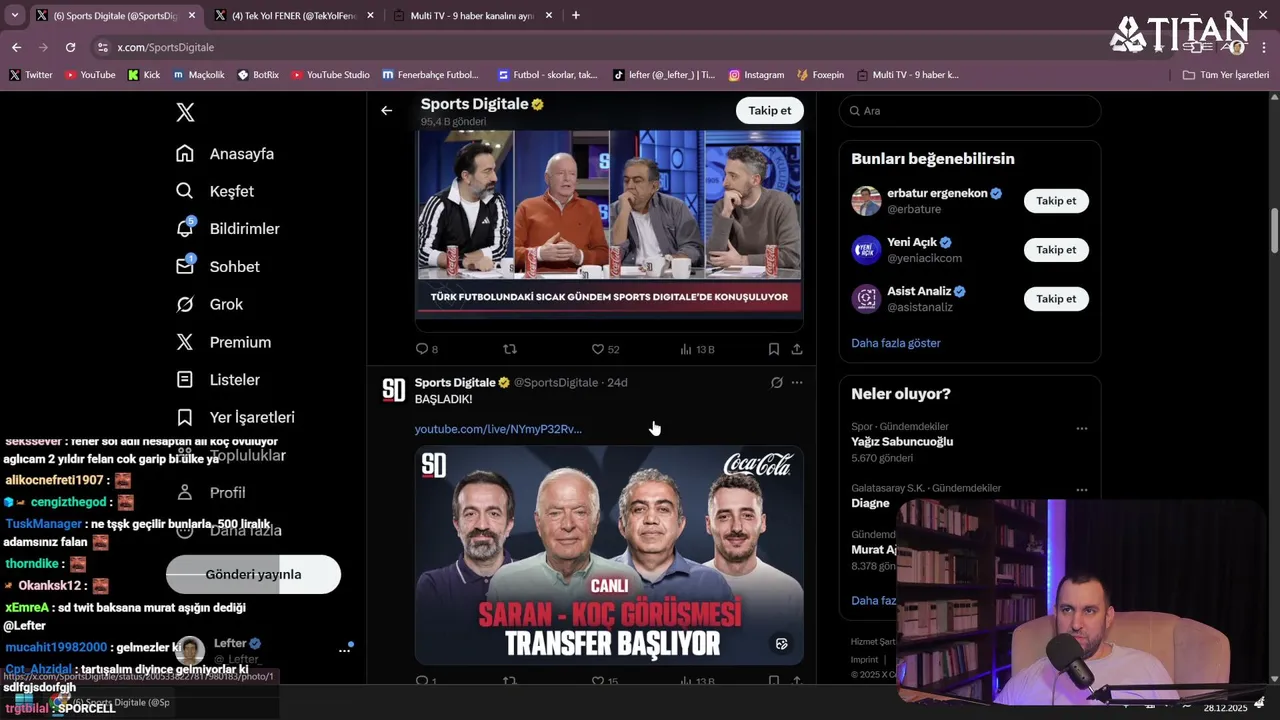This screenshot has width=1280, height=720.
Task: Open the YouTube Studio bookmark
Action: [x=330, y=75]
